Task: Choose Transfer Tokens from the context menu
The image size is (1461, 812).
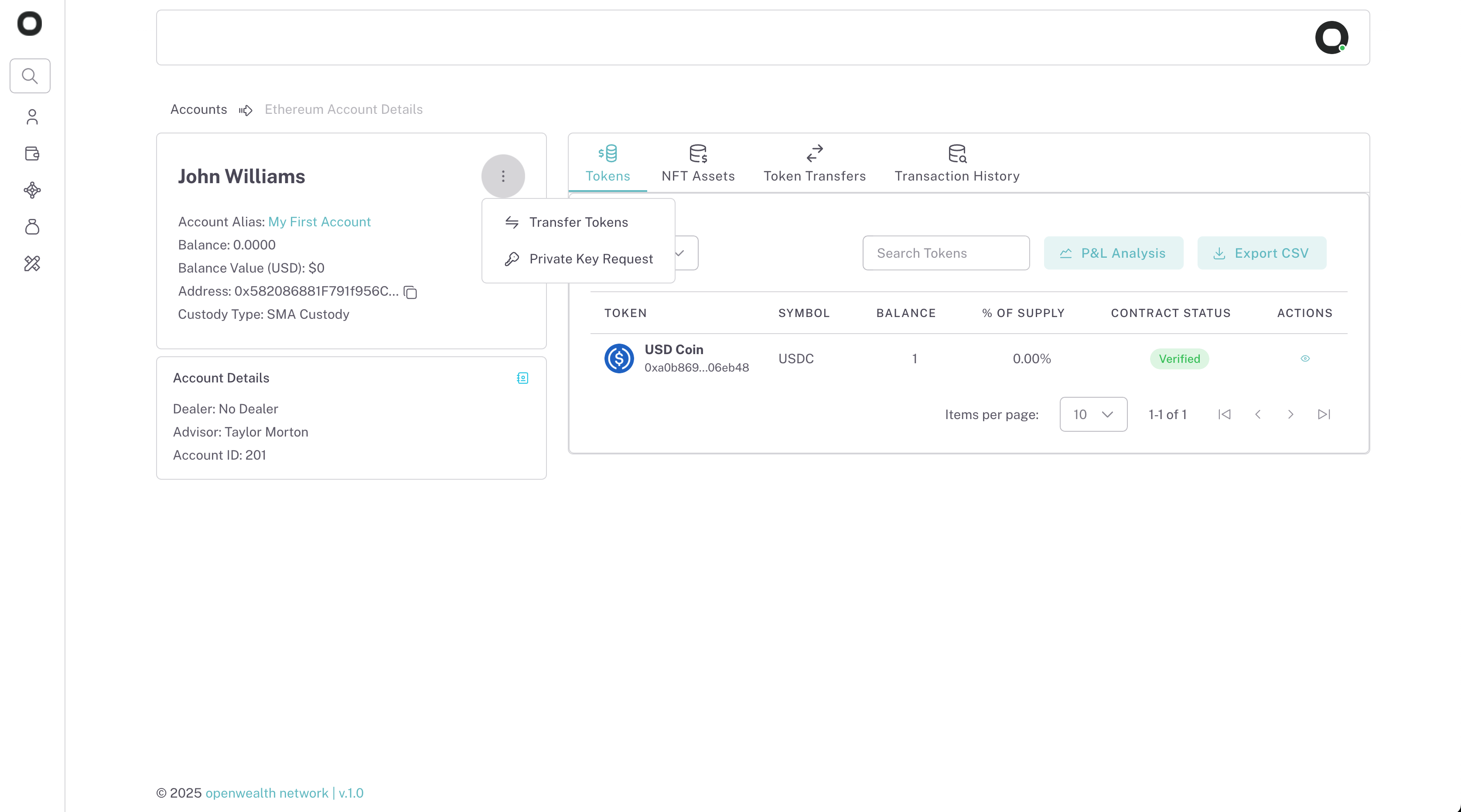Action: tap(578, 222)
